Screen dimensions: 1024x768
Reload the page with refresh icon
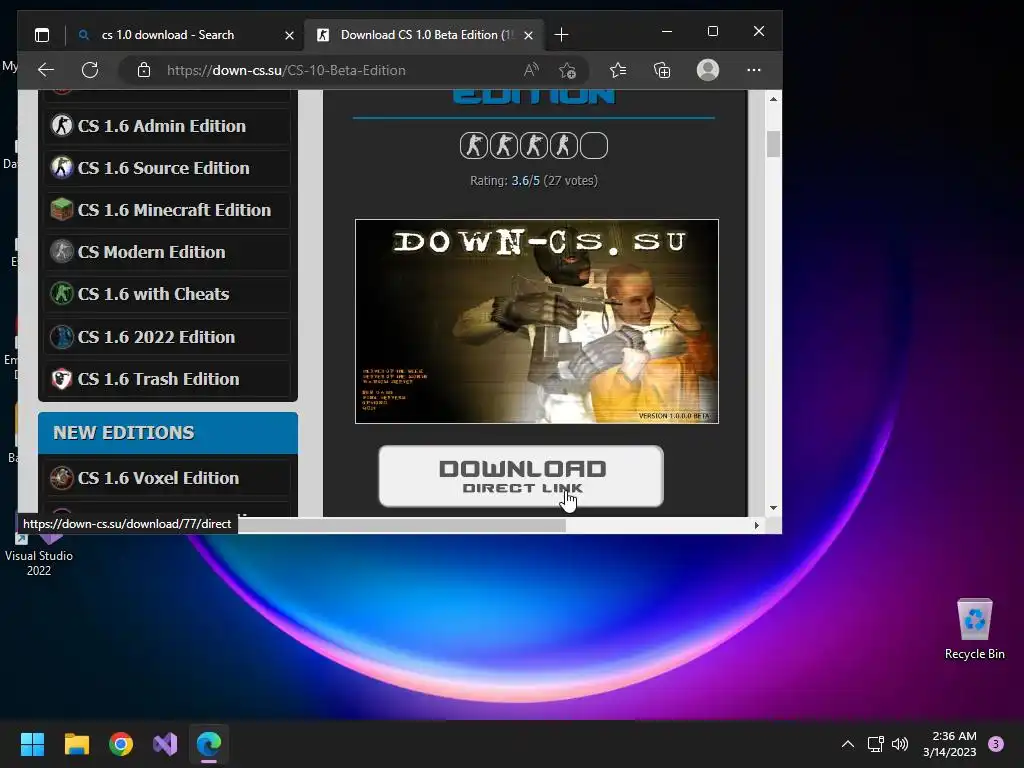[x=89, y=70]
